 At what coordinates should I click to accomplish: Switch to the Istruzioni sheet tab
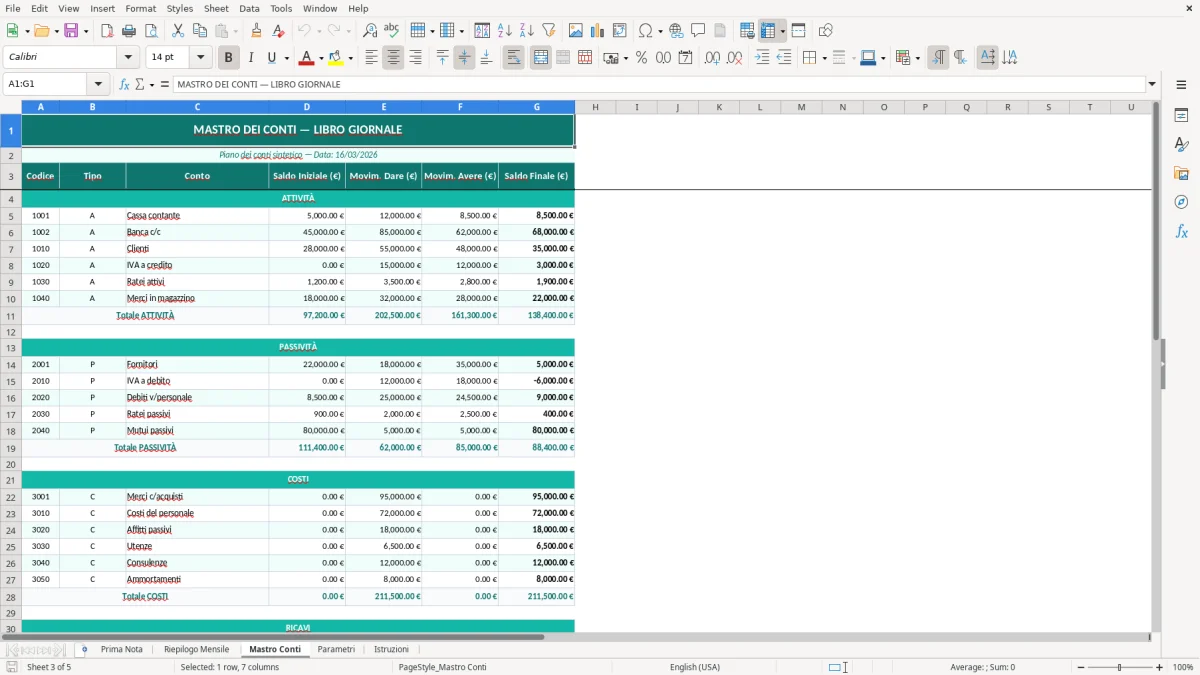(391, 649)
